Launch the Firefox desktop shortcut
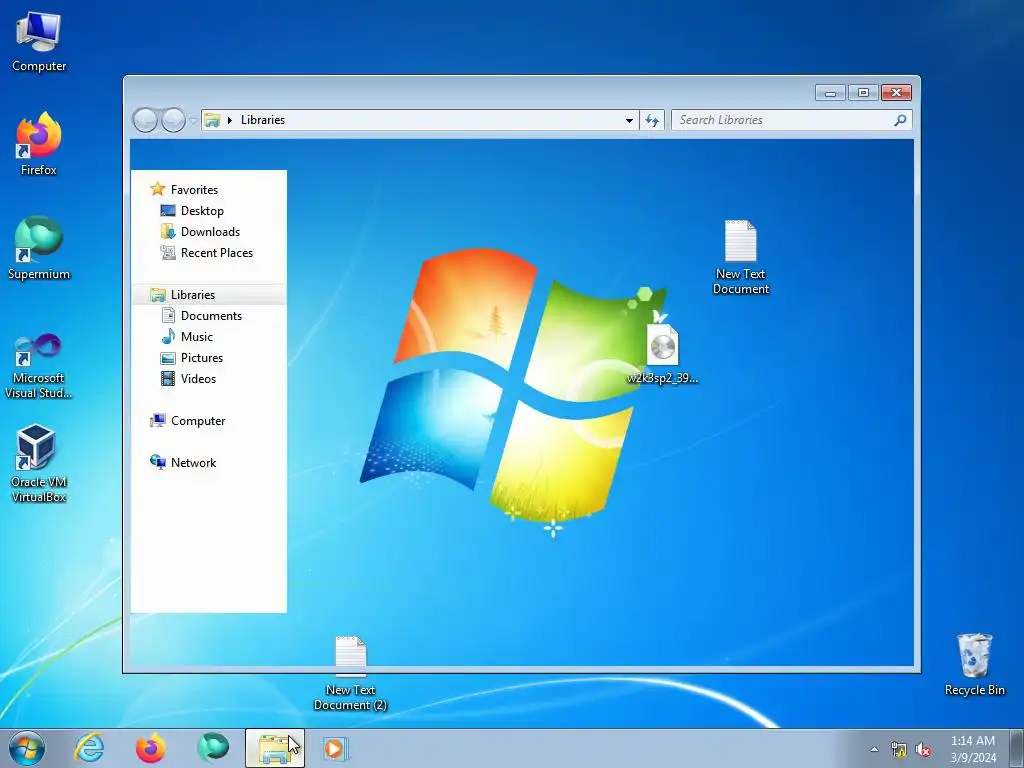1024x768 pixels. tap(39, 144)
